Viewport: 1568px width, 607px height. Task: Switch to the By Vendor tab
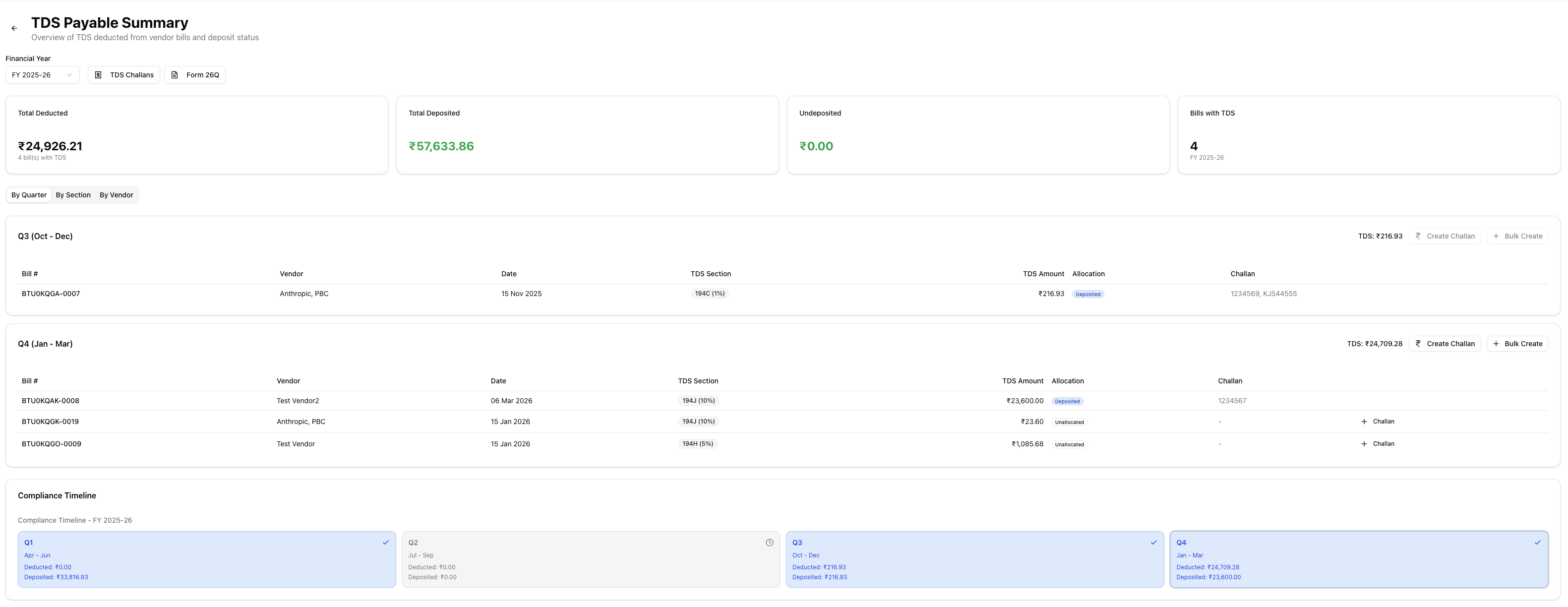pos(116,195)
